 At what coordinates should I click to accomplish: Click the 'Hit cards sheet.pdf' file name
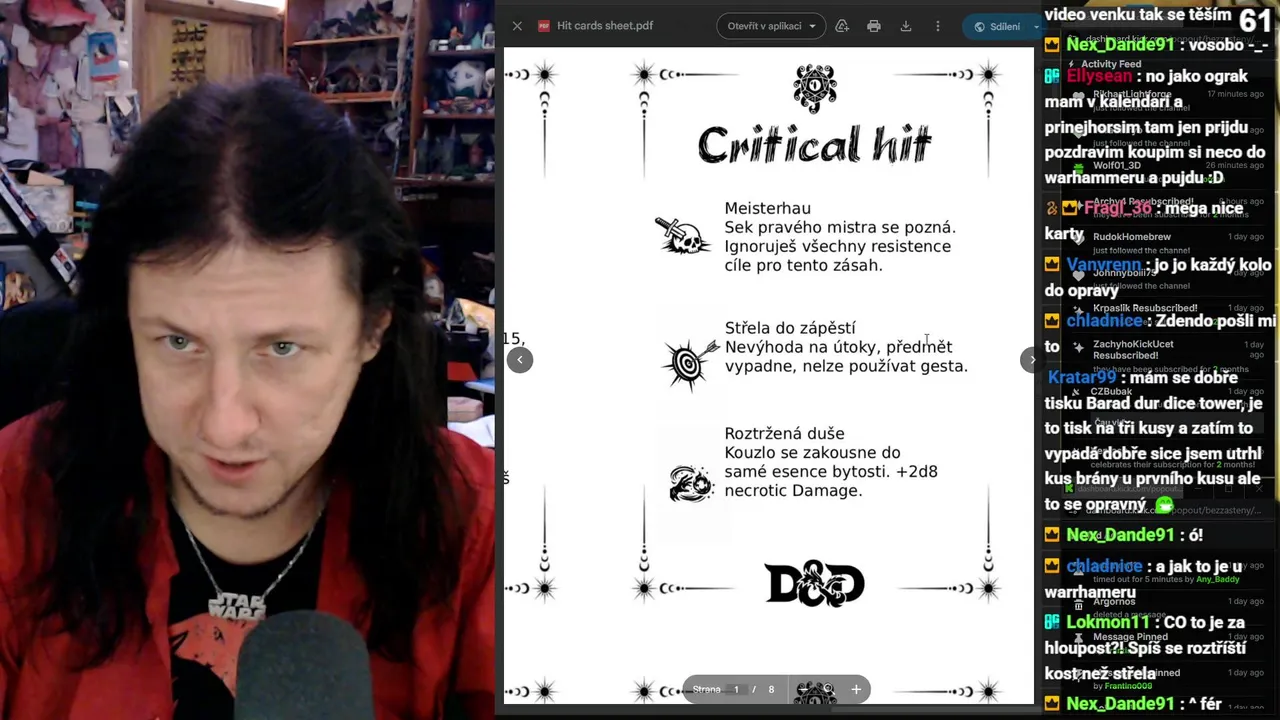point(605,26)
